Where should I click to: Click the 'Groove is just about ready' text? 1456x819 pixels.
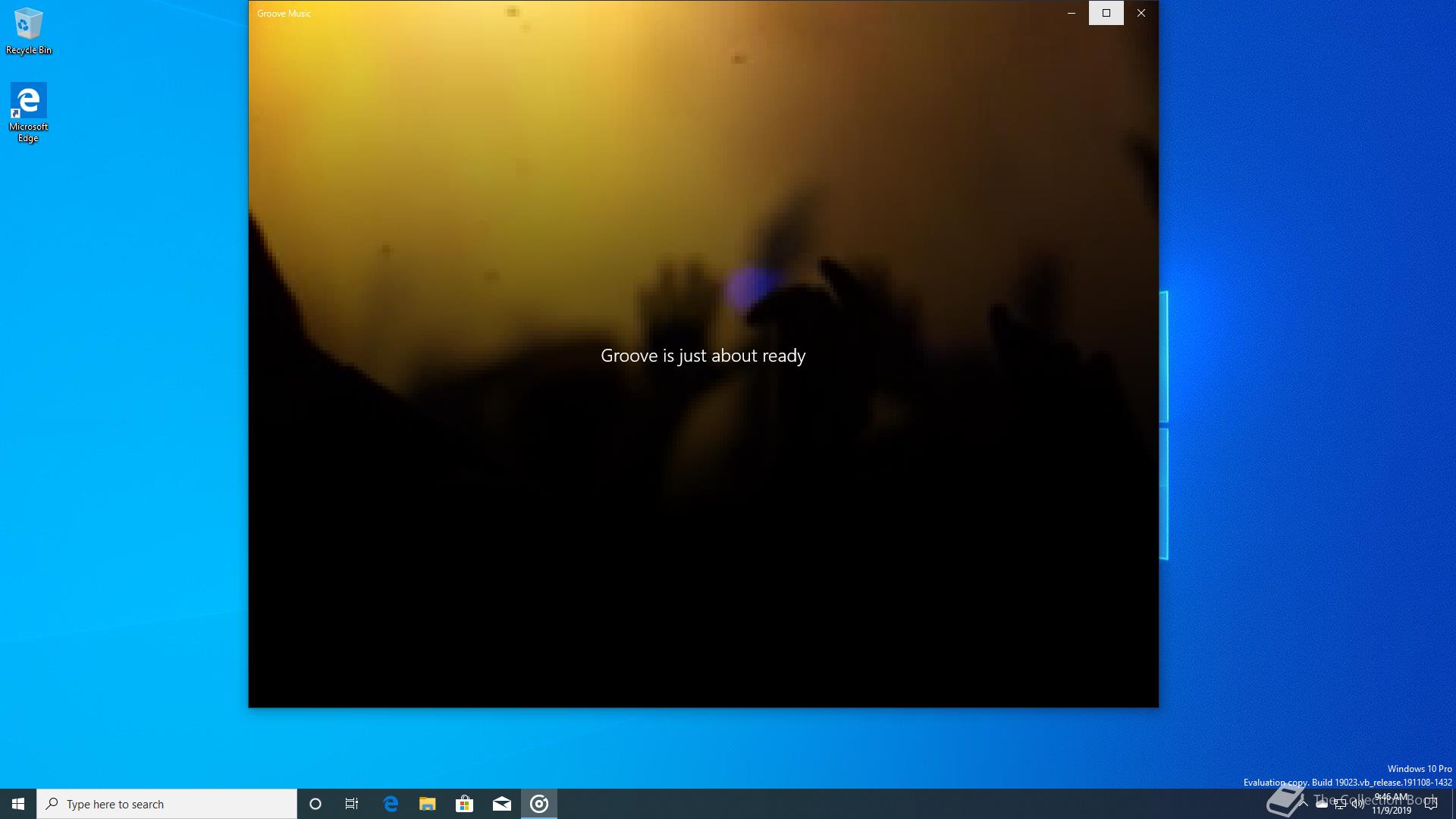(703, 356)
